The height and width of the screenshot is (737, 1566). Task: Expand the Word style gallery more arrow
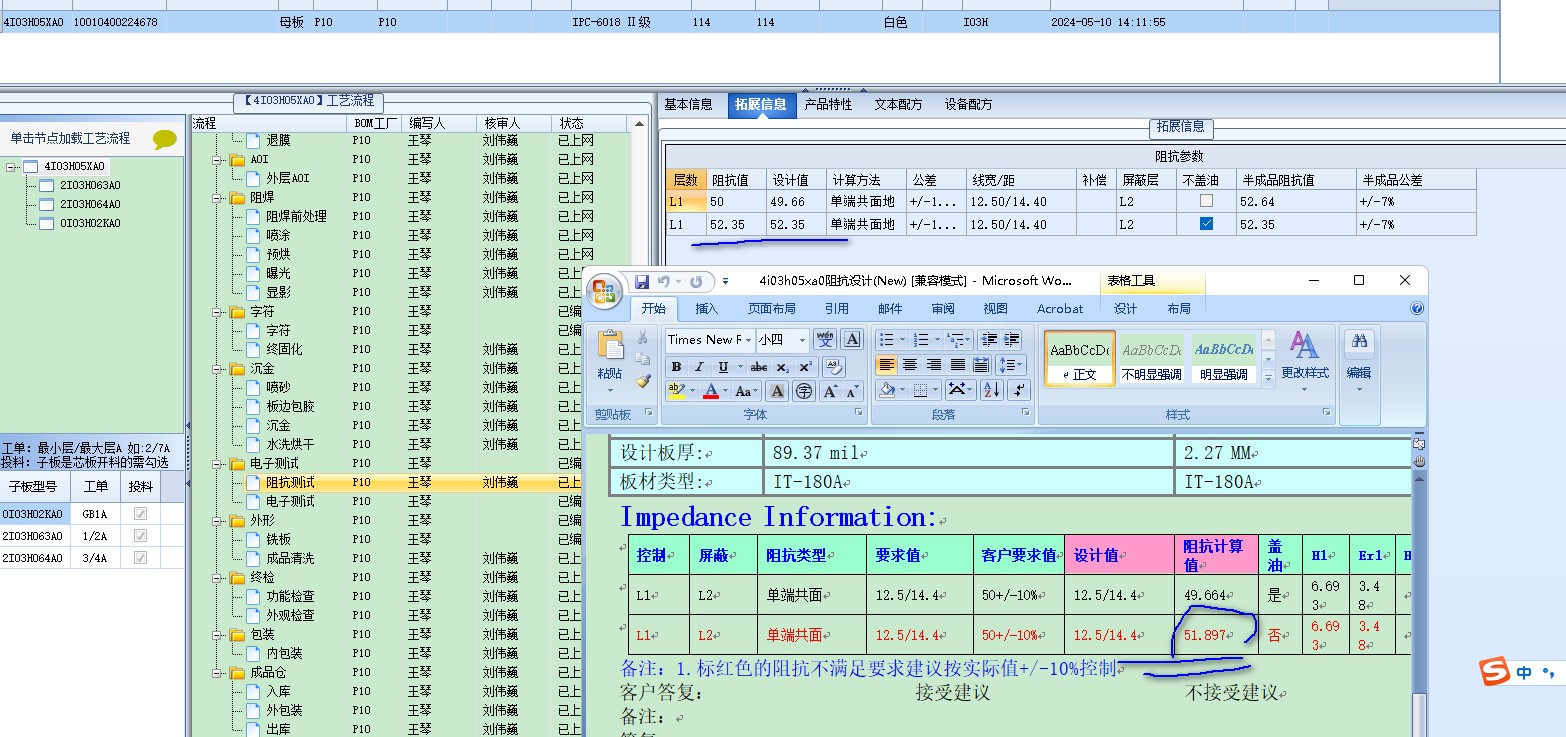pyautogui.click(x=1268, y=377)
